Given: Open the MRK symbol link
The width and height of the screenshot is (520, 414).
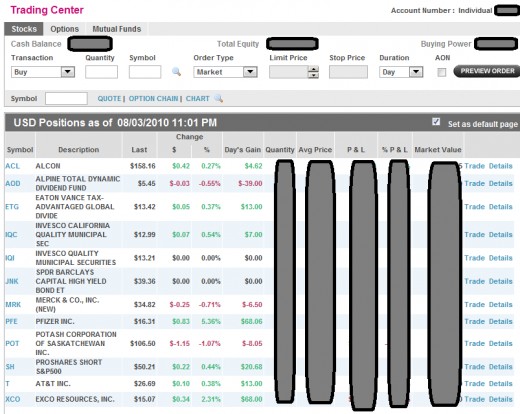Looking at the screenshot, I should point(13,305).
